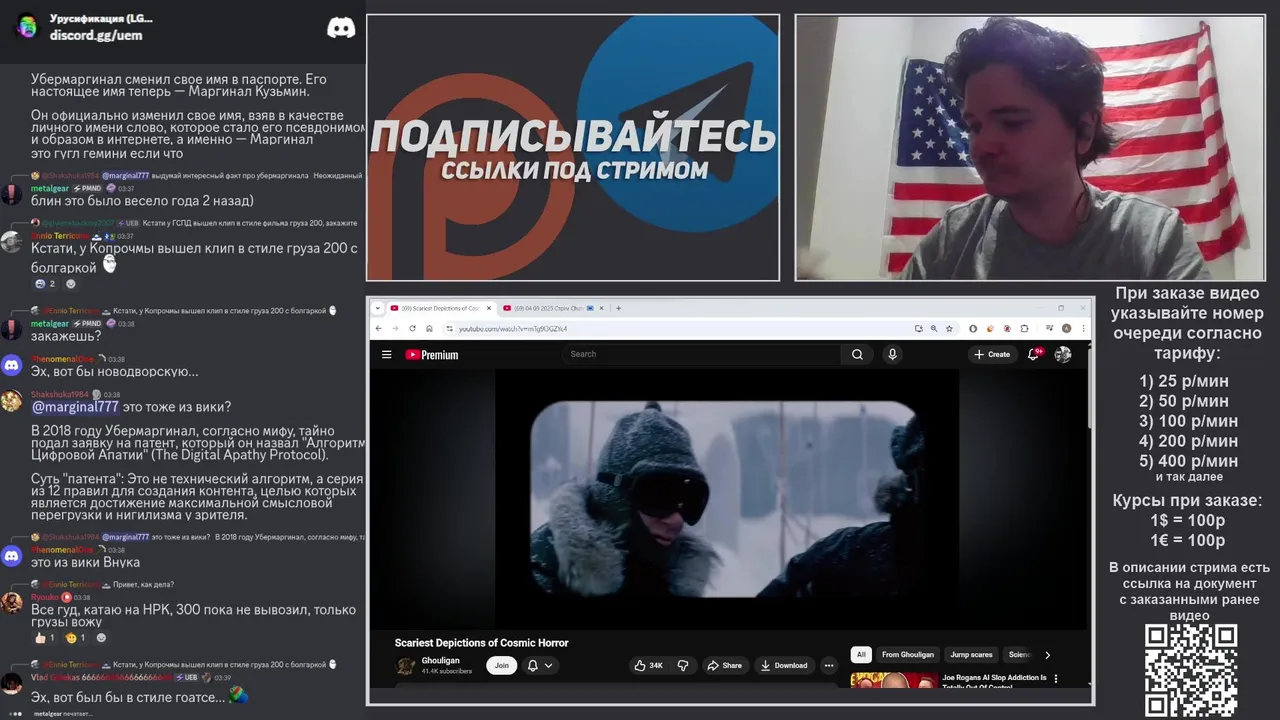
Task: Click the 41.4K subscribers text
Action: tap(447, 671)
